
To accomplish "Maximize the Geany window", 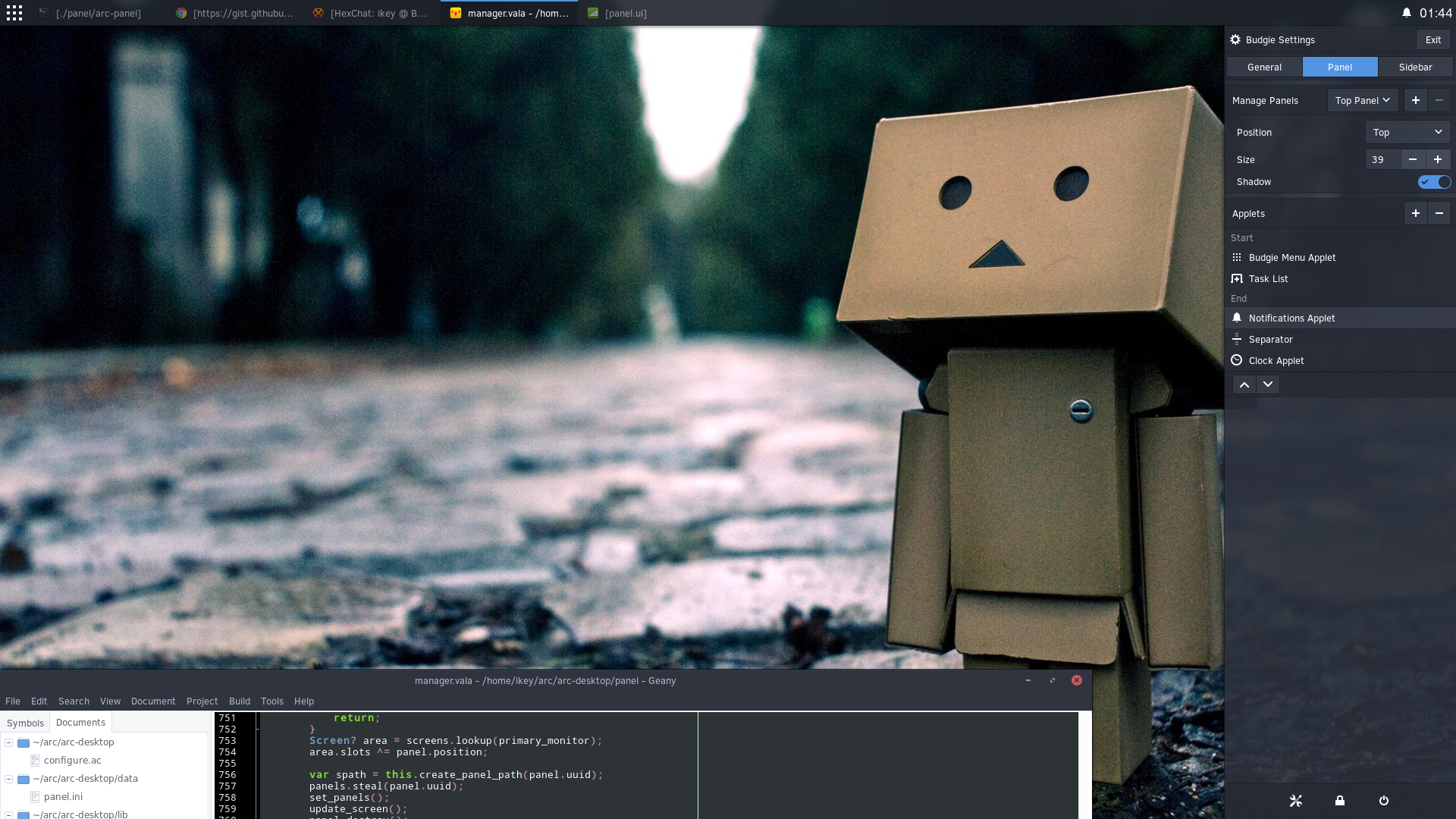I will coord(1052,680).
